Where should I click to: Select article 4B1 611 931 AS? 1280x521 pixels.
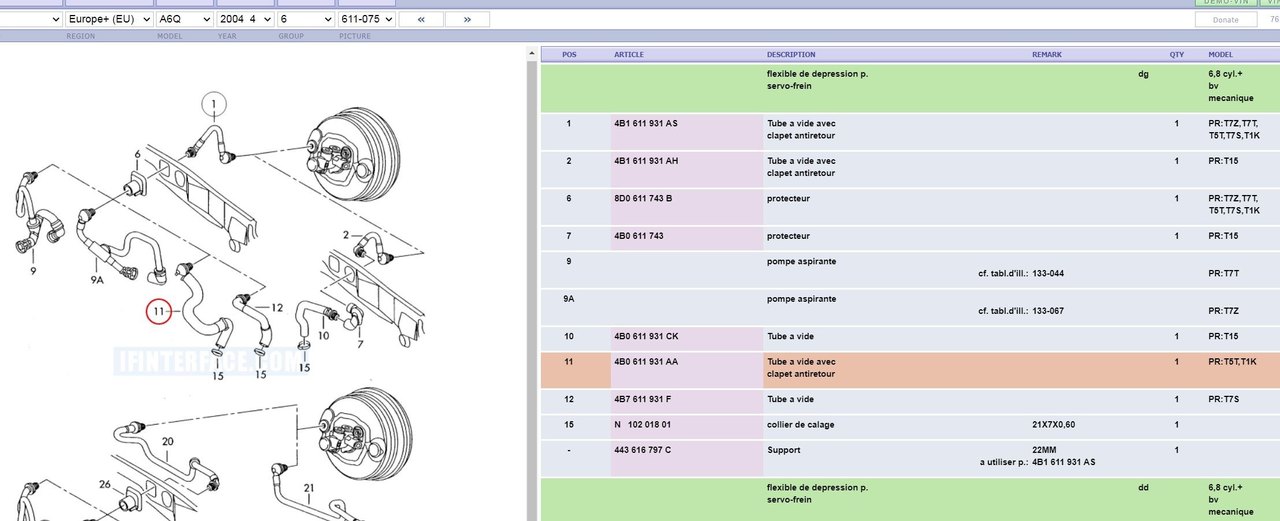pyautogui.click(x=646, y=123)
